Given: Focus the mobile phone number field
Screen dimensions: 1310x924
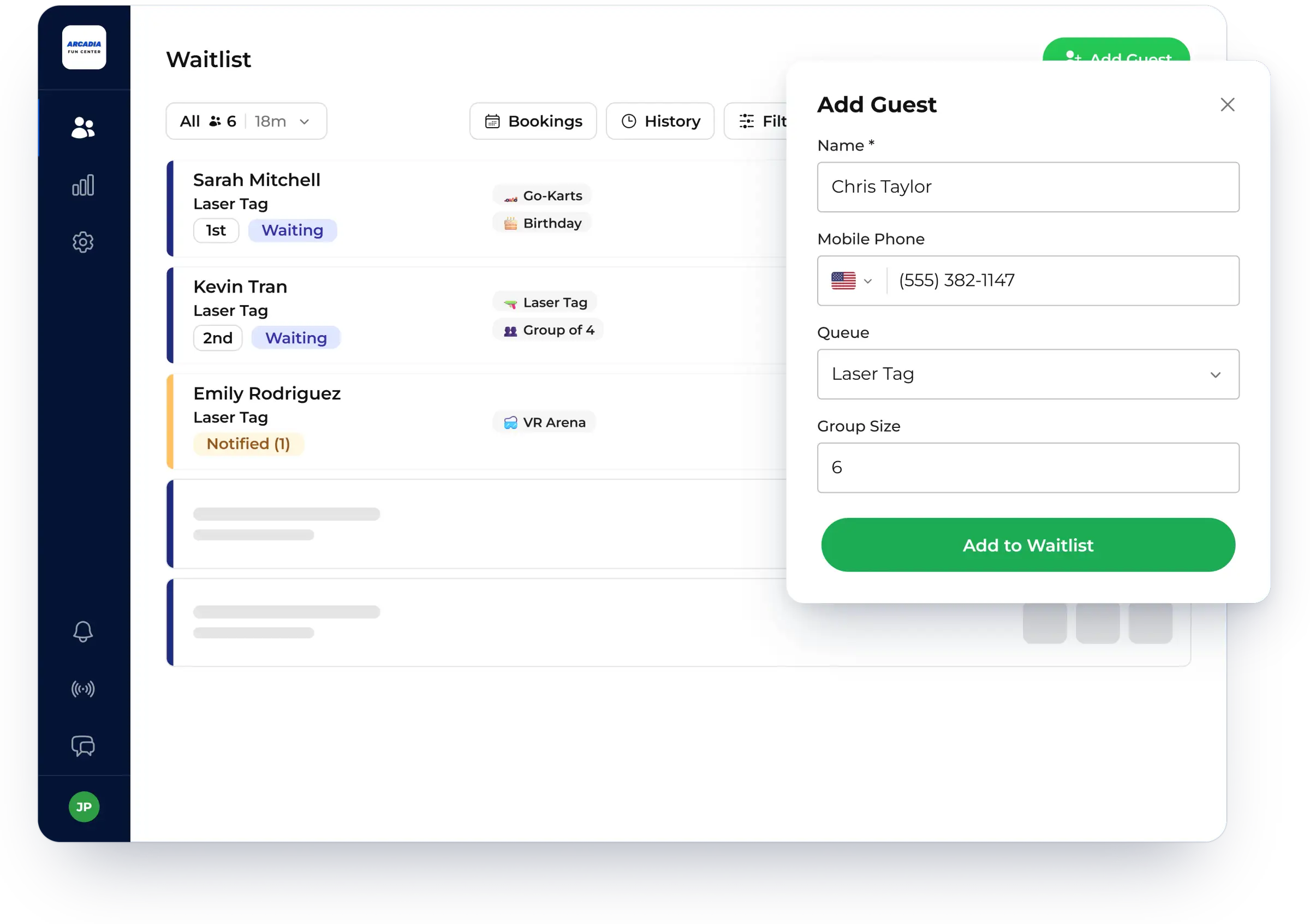Looking at the screenshot, I should tap(1064, 281).
